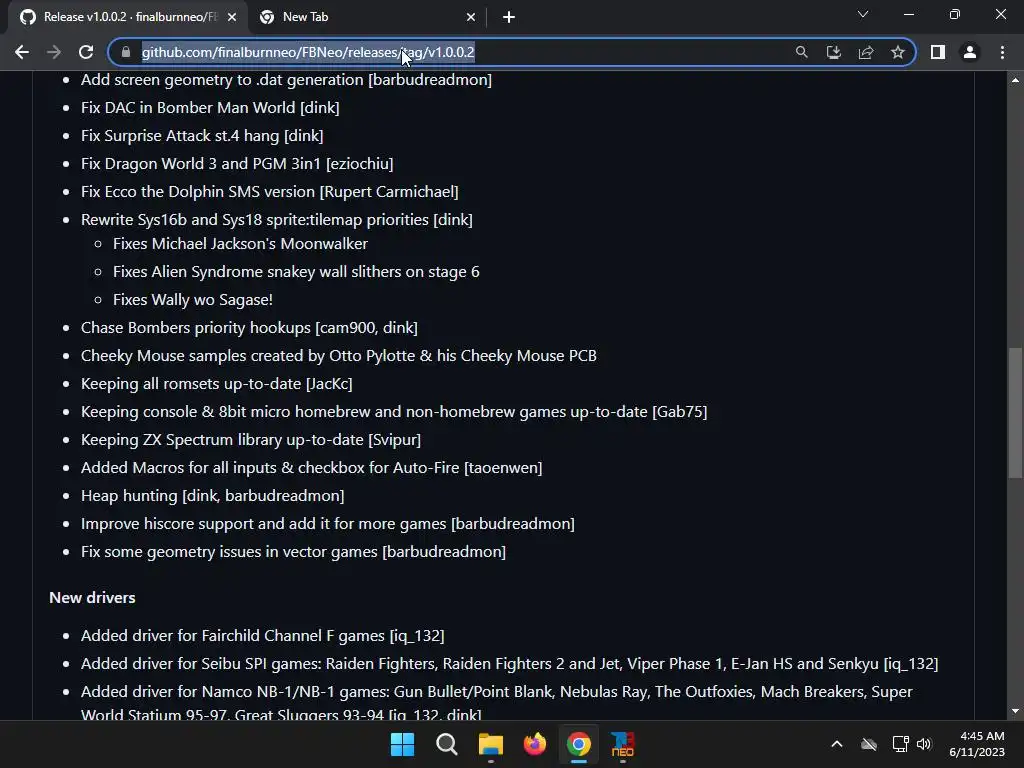Click 'Chase Bombers priority hookups' line

pos(249,328)
